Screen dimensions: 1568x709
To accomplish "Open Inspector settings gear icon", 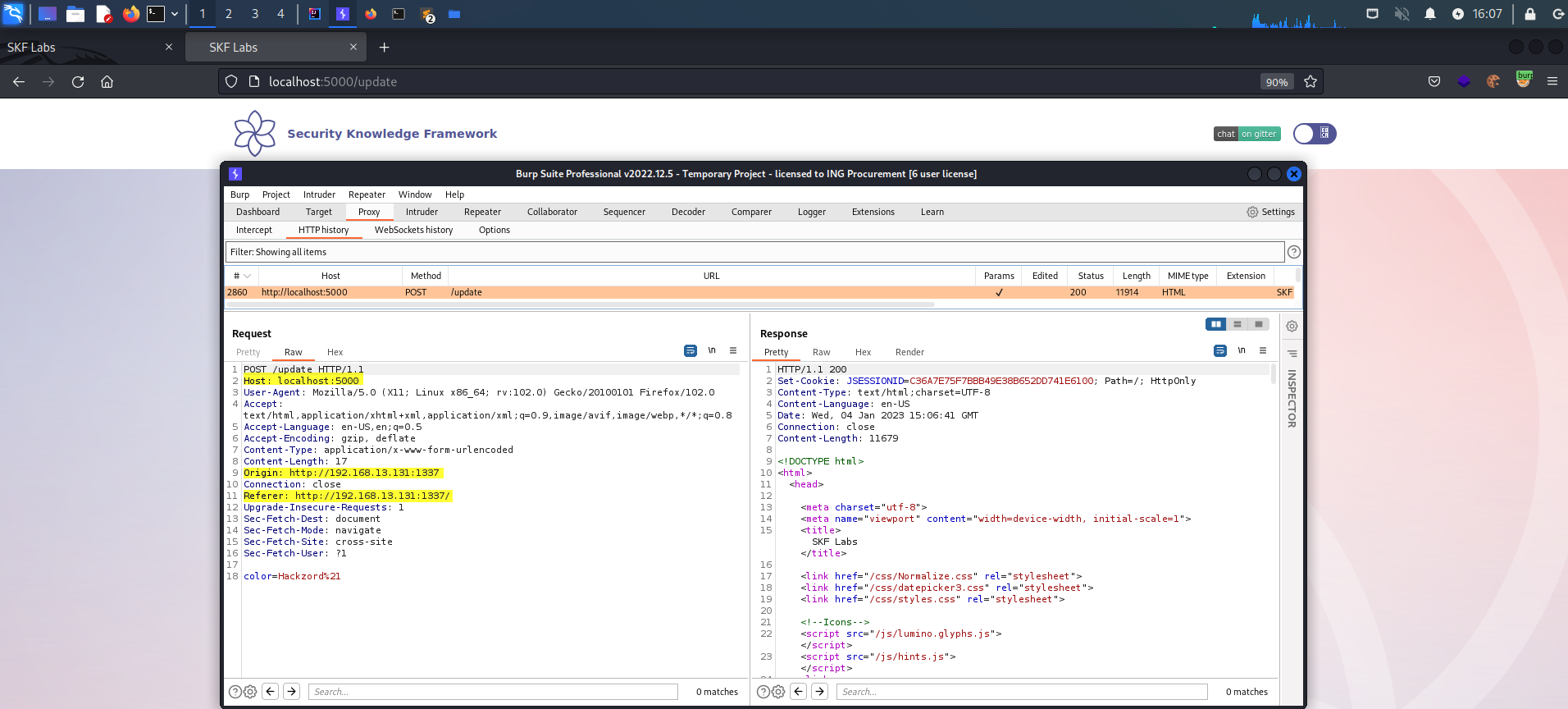I will [1292, 326].
